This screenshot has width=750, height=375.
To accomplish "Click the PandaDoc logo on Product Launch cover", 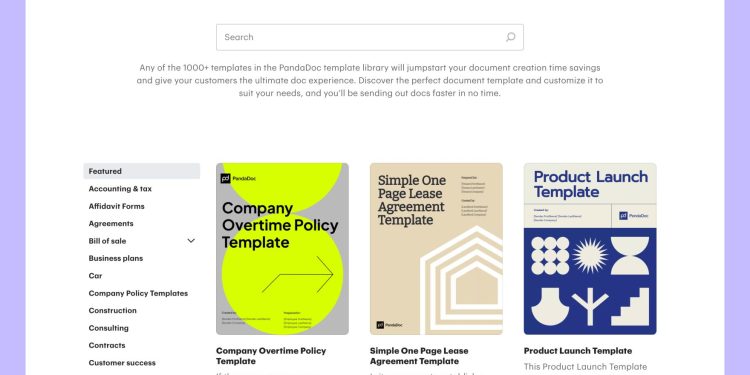I will tap(633, 216).
